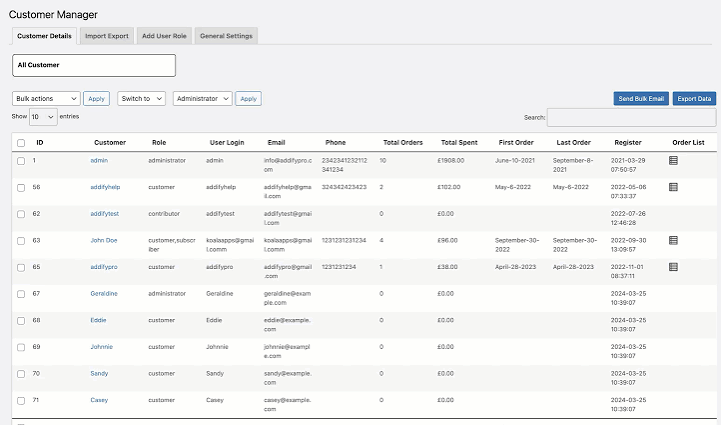The width and height of the screenshot is (721, 425).
Task: Open the Casey customer link
Action: point(99,400)
